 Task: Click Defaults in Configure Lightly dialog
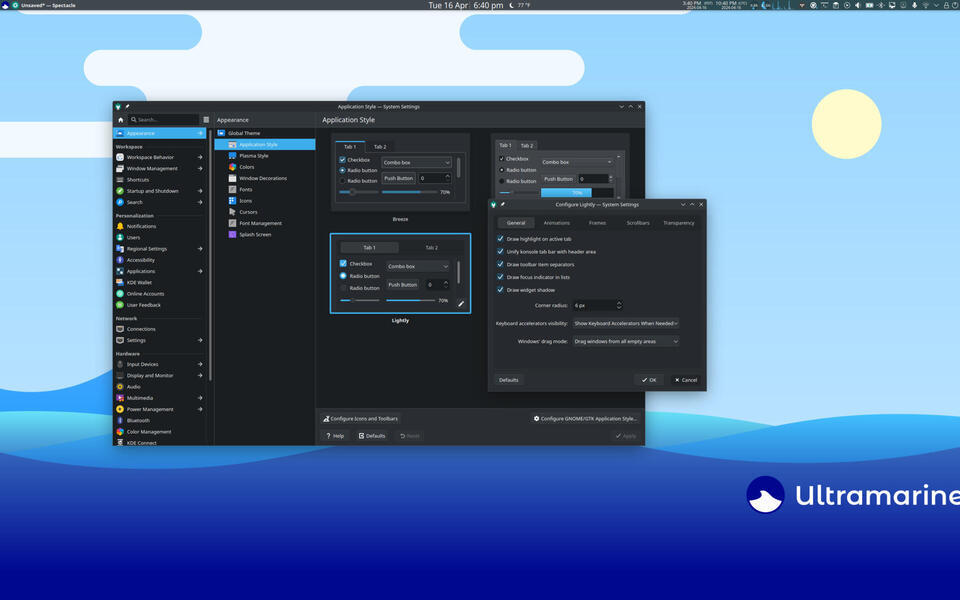509,380
